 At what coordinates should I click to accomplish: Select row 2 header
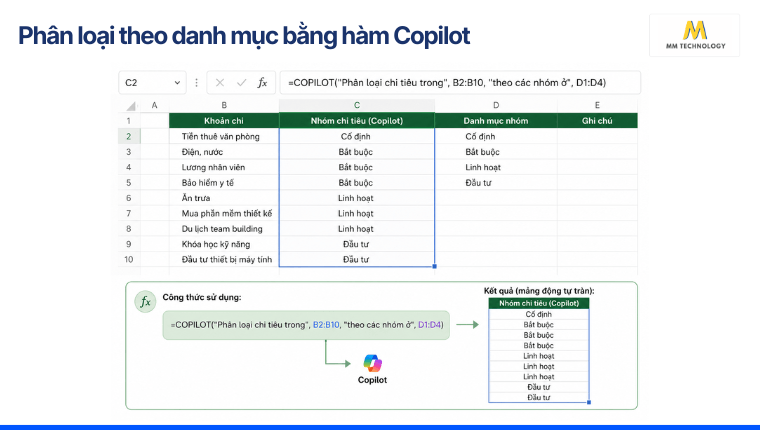coord(129,136)
